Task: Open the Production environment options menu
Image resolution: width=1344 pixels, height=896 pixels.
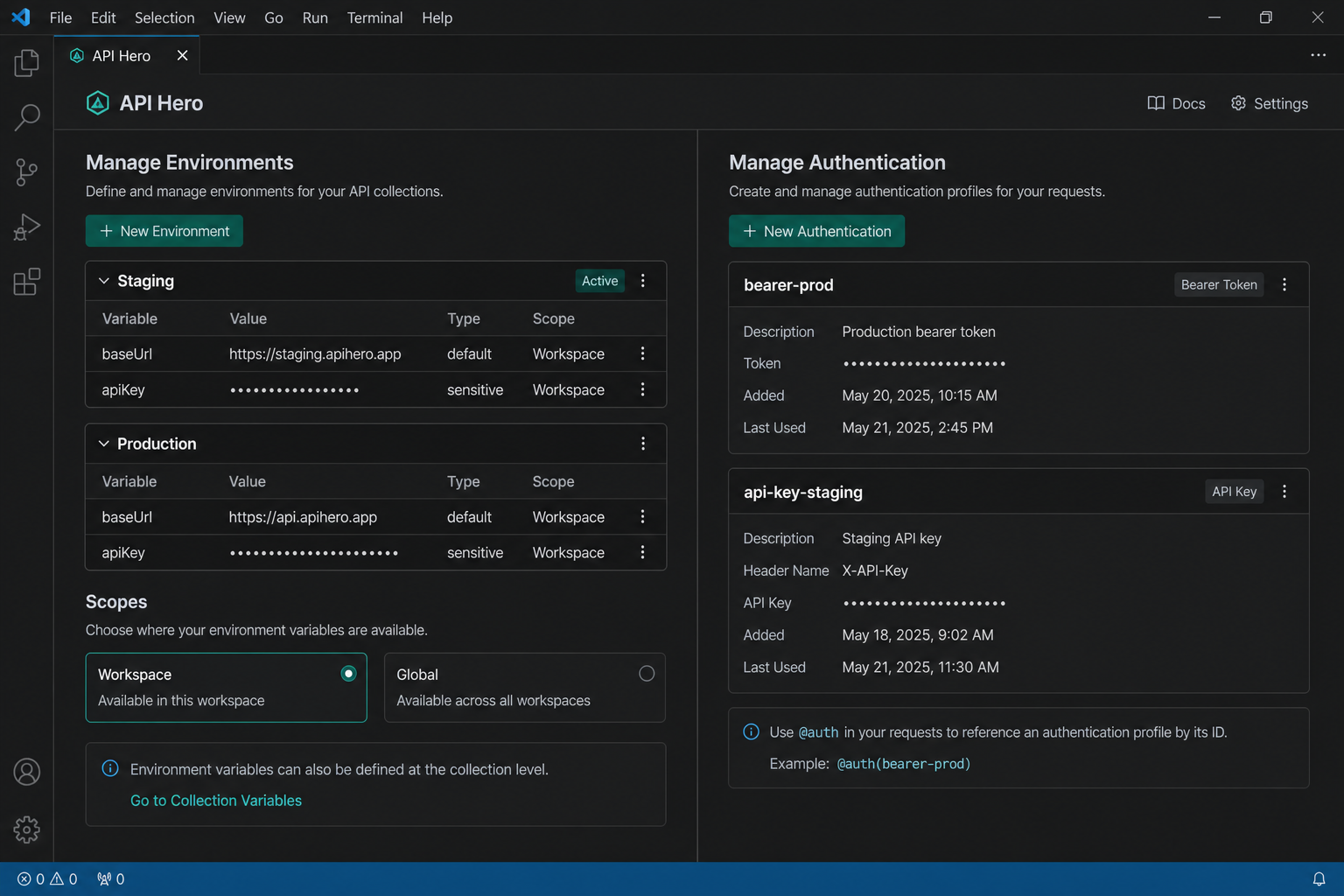Action: [x=643, y=444]
